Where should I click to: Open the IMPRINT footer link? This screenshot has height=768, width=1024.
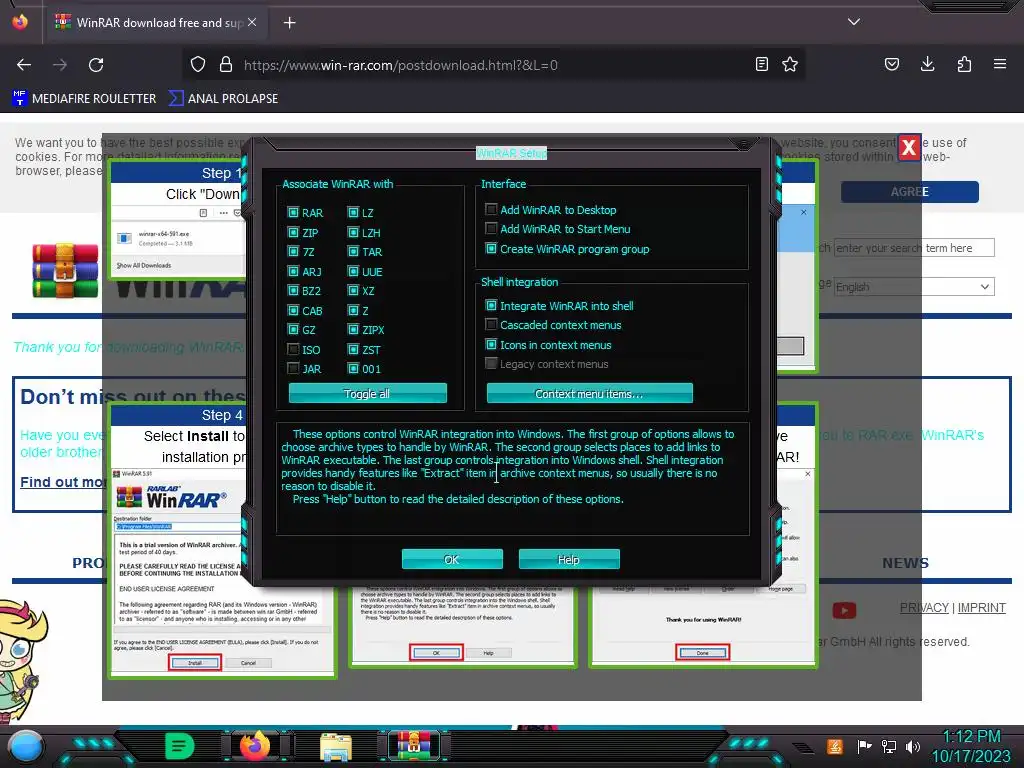pyautogui.click(x=982, y=608)
